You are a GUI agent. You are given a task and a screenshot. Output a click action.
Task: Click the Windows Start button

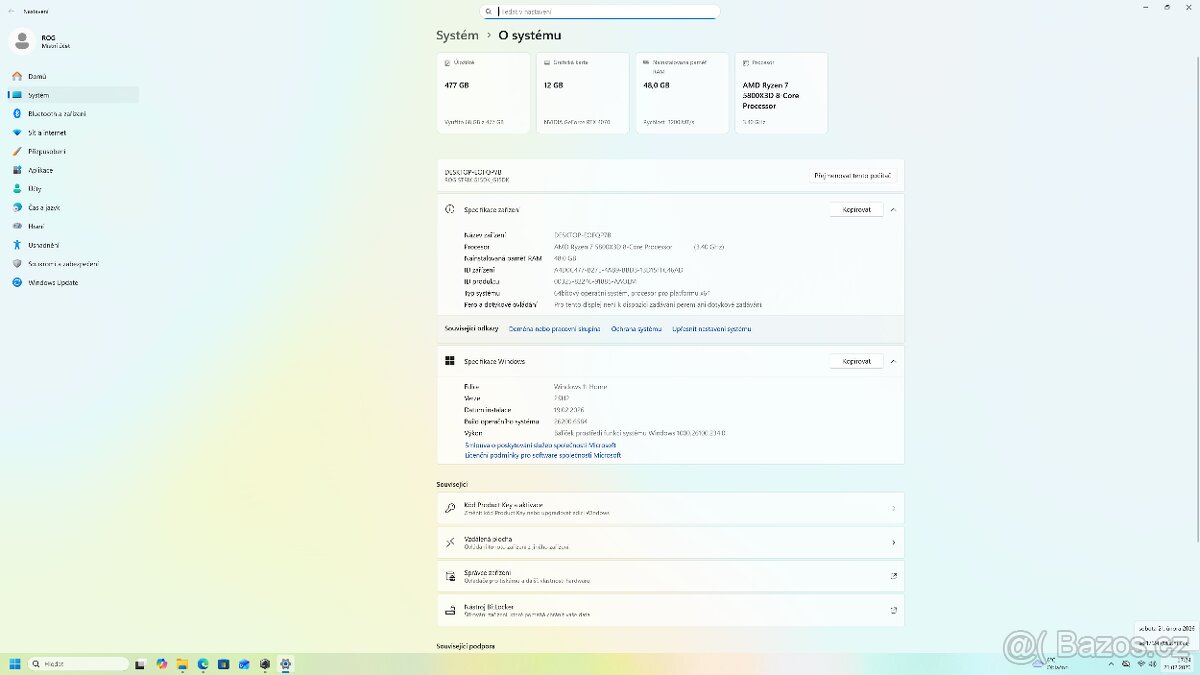(15, 664)
